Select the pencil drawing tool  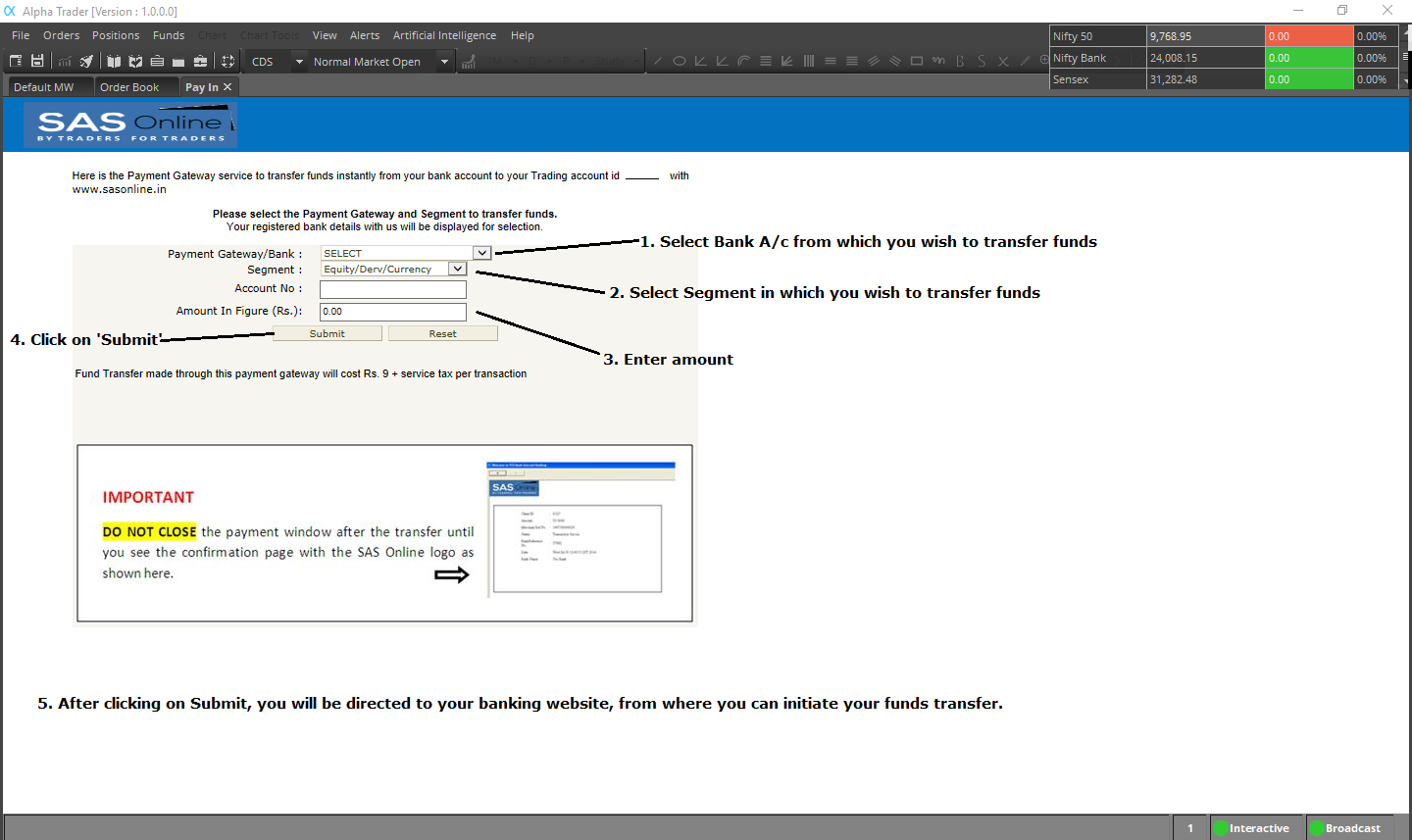1025,61
